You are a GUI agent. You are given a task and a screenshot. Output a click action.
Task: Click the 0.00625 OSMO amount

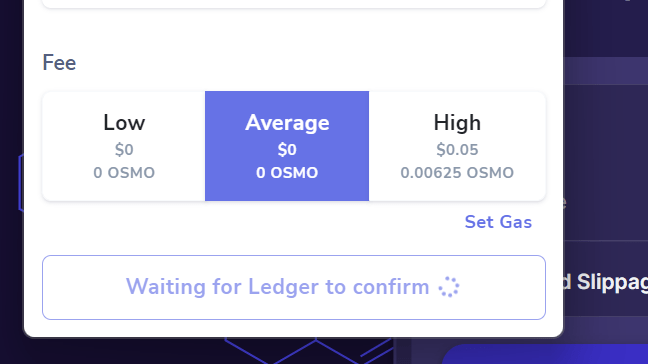457,173
